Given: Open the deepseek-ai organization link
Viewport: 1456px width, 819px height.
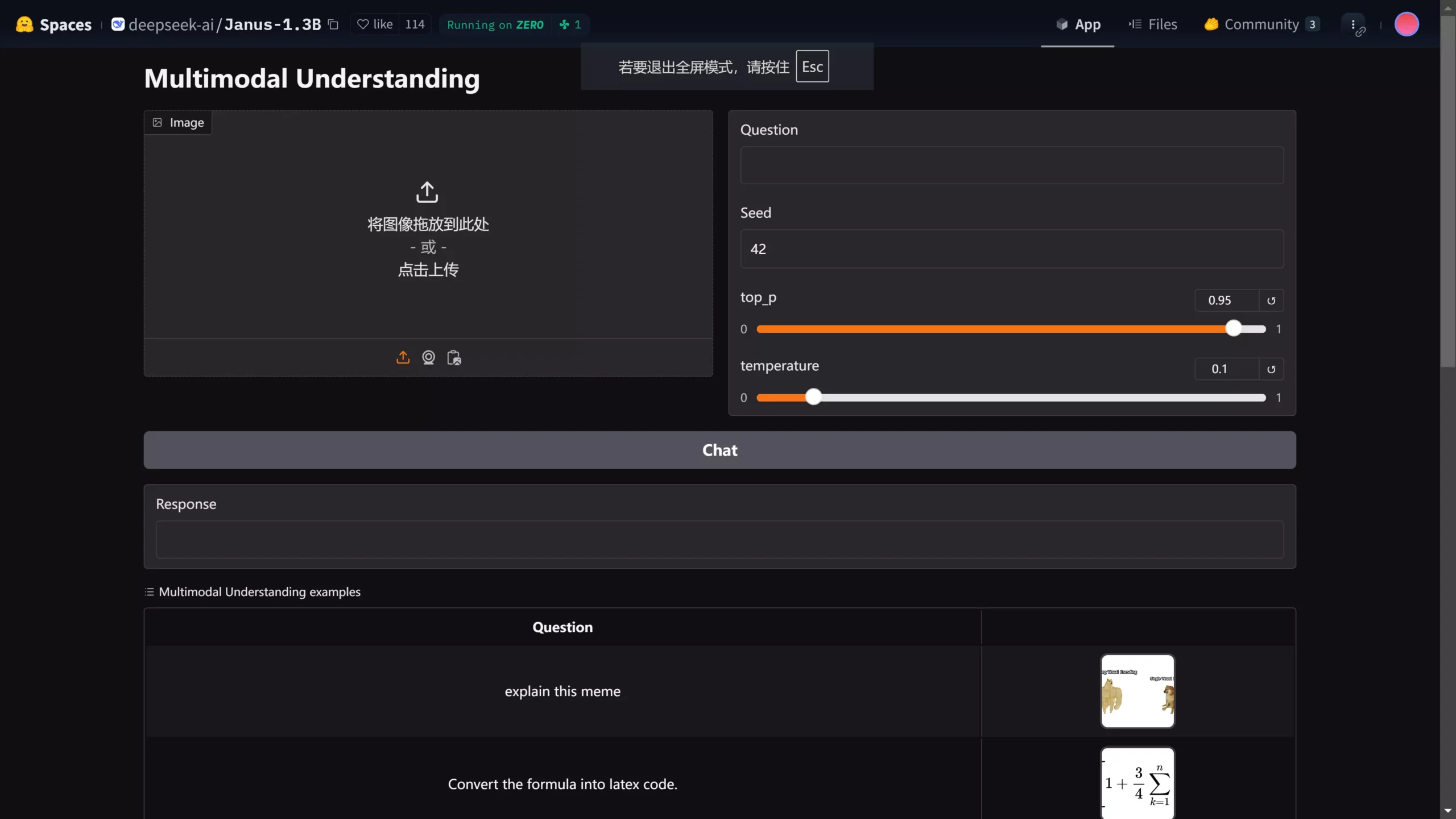Looking at the screenshot, I should 171,24.
